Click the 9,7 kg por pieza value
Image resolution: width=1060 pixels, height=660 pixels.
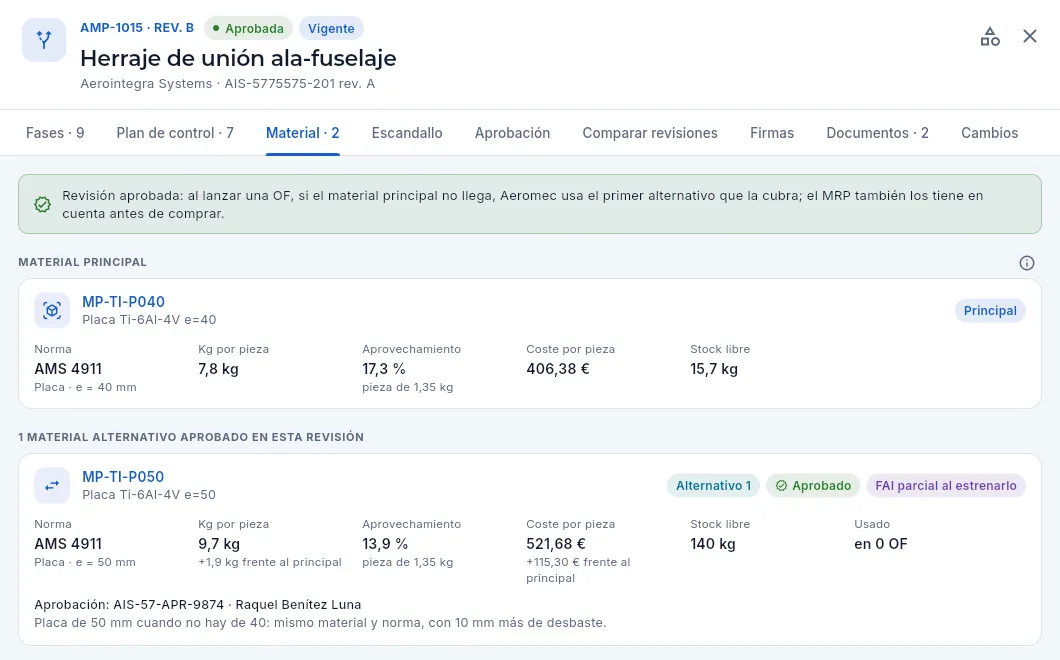pos(219,544)
